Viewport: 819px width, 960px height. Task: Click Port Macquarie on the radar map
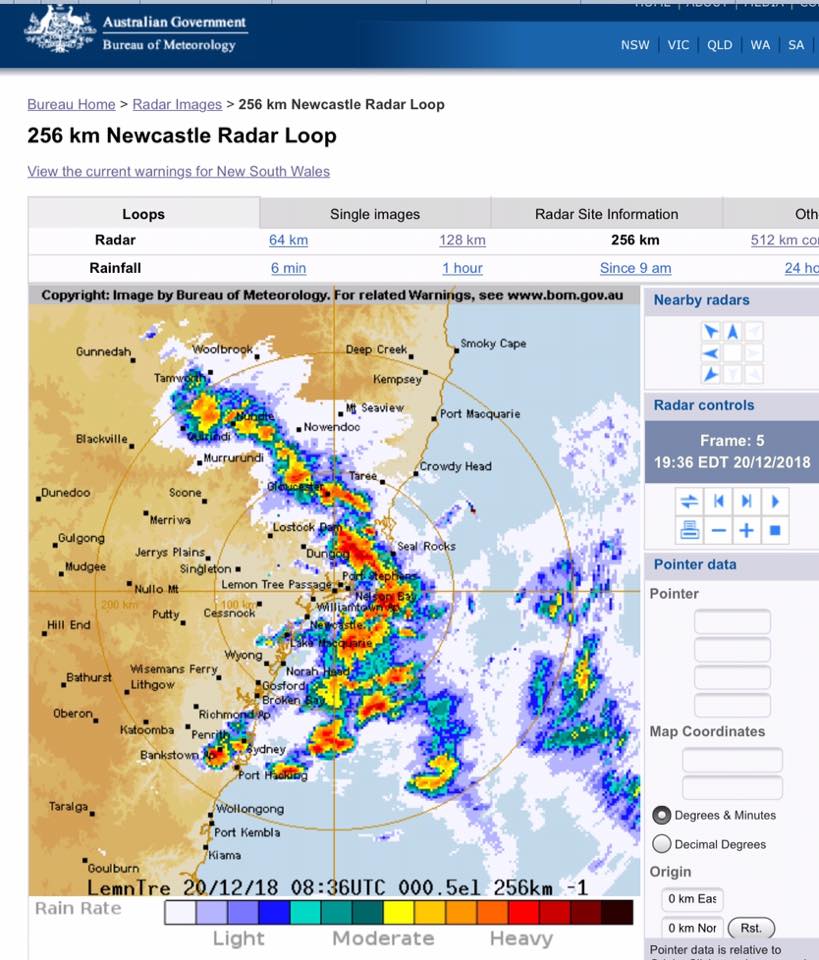(480, 414)
